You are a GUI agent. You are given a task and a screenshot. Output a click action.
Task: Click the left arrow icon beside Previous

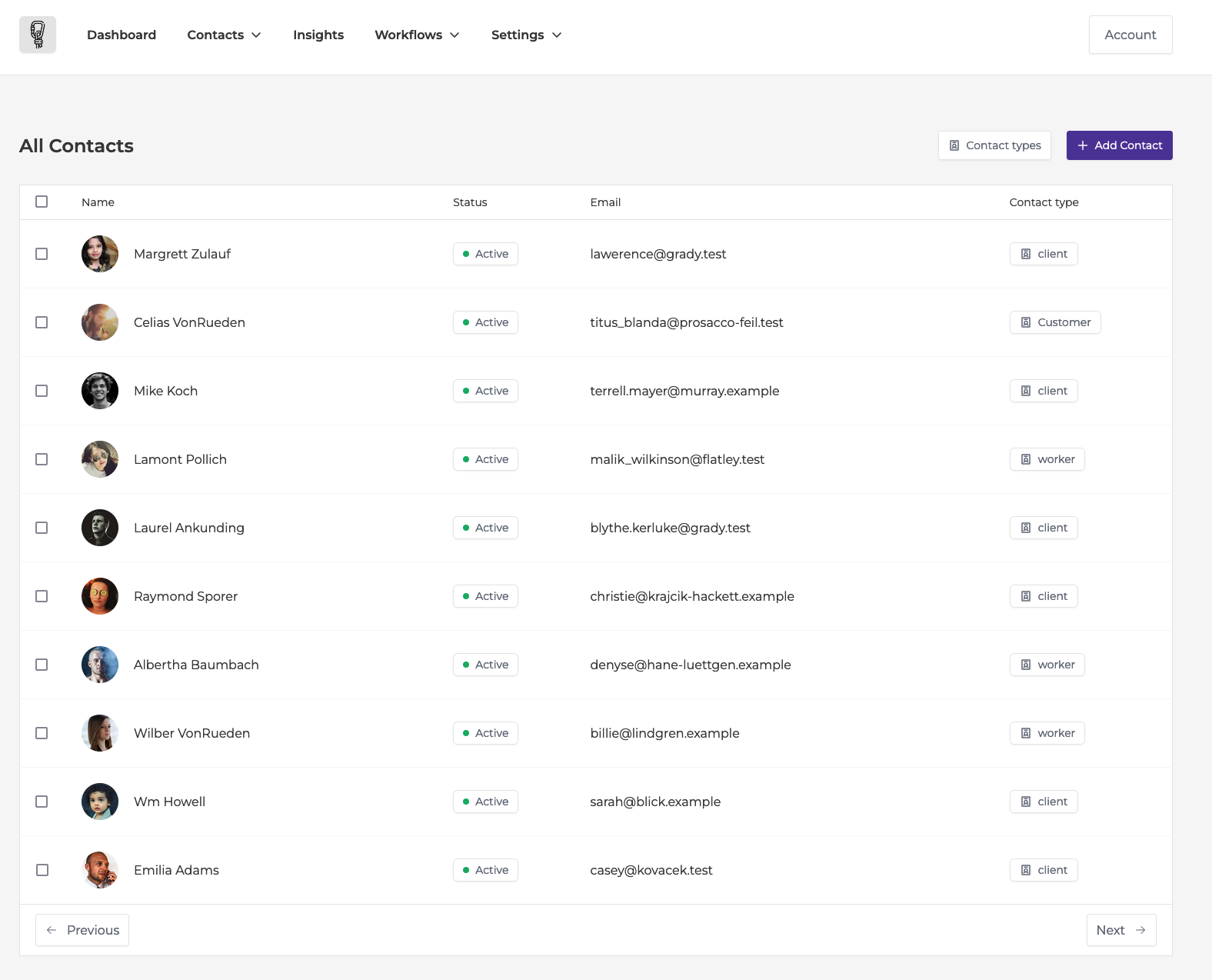(x=52, y=930)
